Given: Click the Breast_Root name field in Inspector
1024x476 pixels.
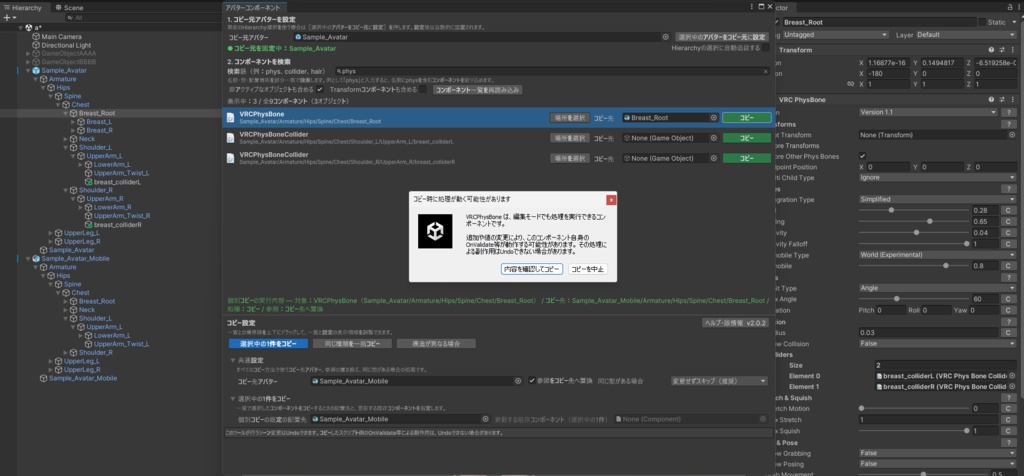Looking at the screenshot, I should [878, 22].
